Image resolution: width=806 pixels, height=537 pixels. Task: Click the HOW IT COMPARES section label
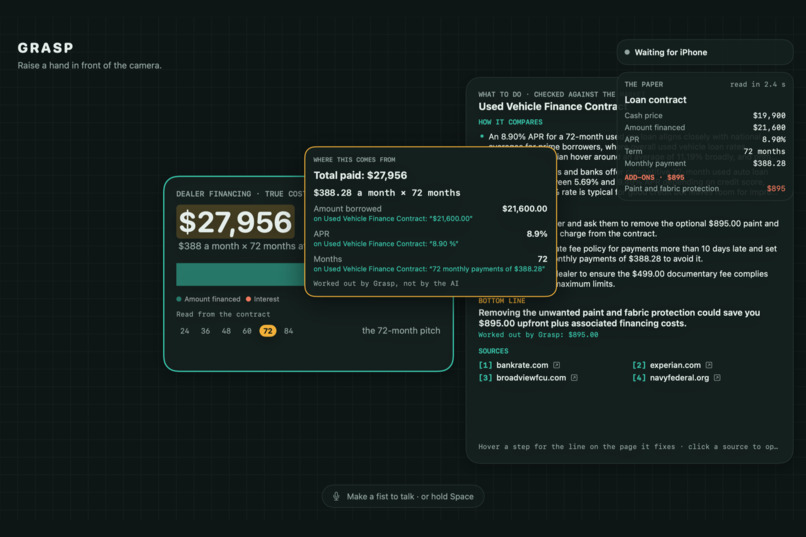coord(510,122)
